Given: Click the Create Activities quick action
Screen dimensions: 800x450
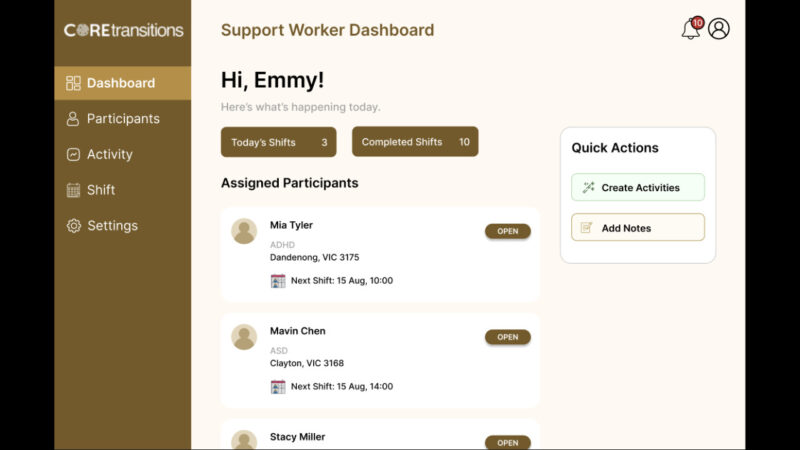Looking at the screenshot, I should click(x=638, y=187).
